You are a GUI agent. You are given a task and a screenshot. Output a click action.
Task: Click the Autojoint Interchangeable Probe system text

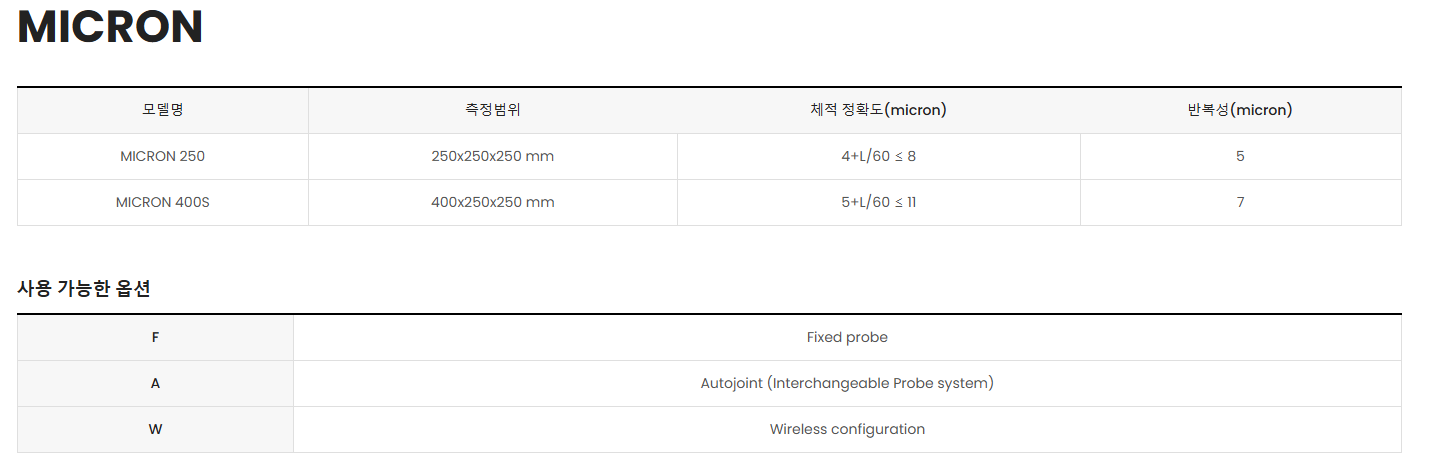tap(847, 384)
